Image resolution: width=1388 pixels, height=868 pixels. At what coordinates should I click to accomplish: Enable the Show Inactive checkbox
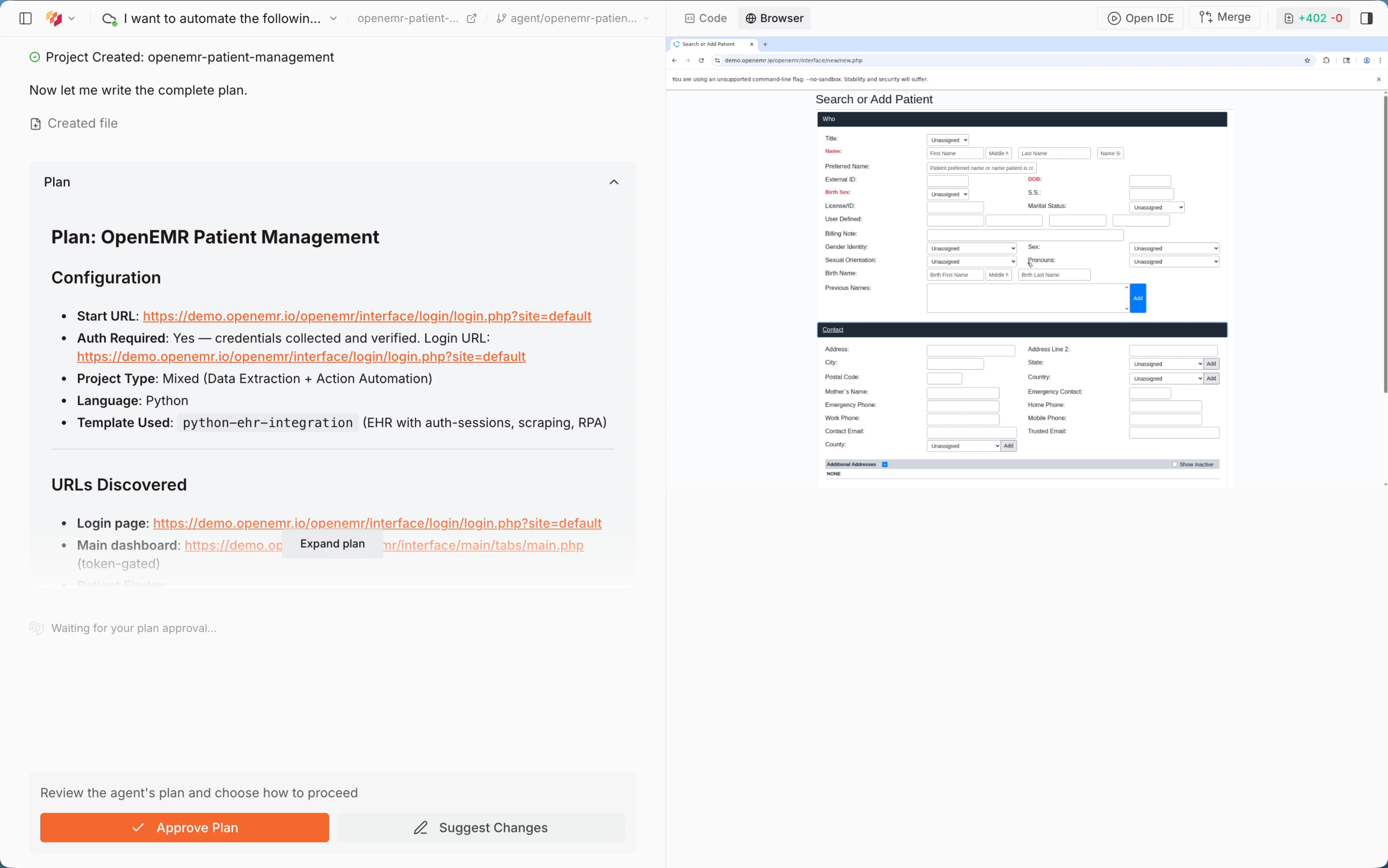tap(1175, 465)
